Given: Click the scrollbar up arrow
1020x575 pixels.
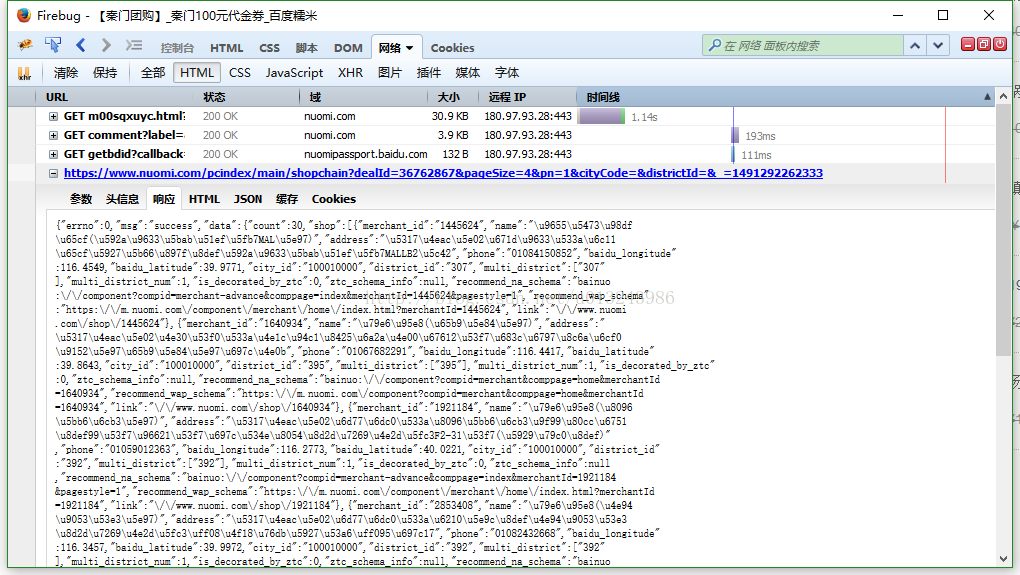Looking at the screenshot, I should (x=1004, y=96).
